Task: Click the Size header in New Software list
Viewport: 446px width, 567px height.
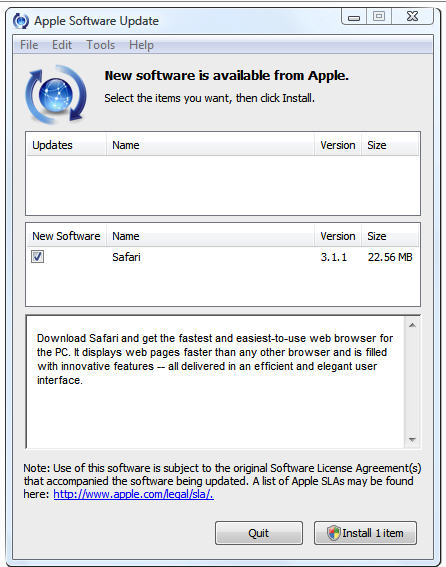Action: pos(390,236)
